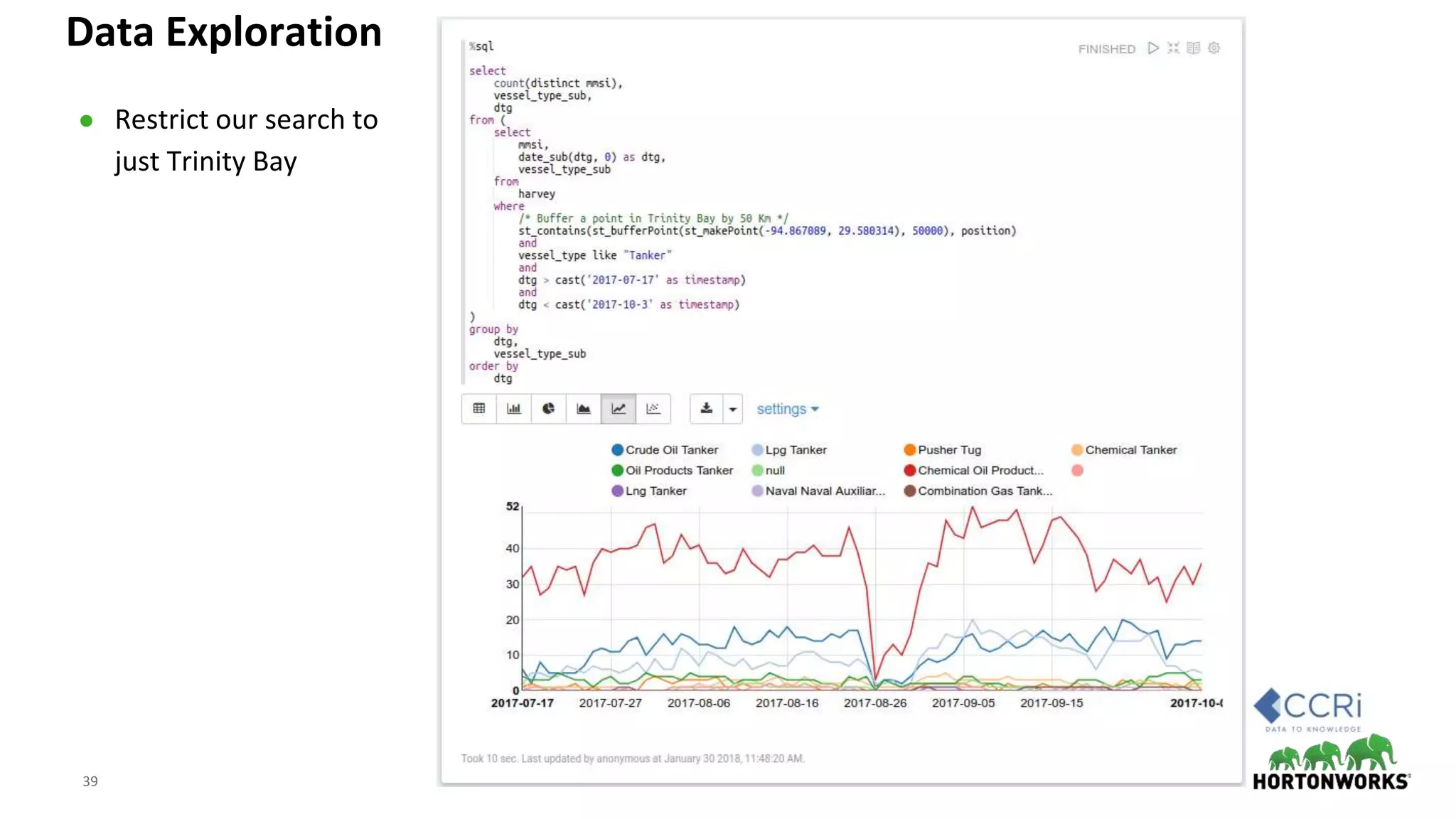This screenshot has width=1456, height=819.
Task: Click the Lng Tanker legend label
Action: pos(655,491)
